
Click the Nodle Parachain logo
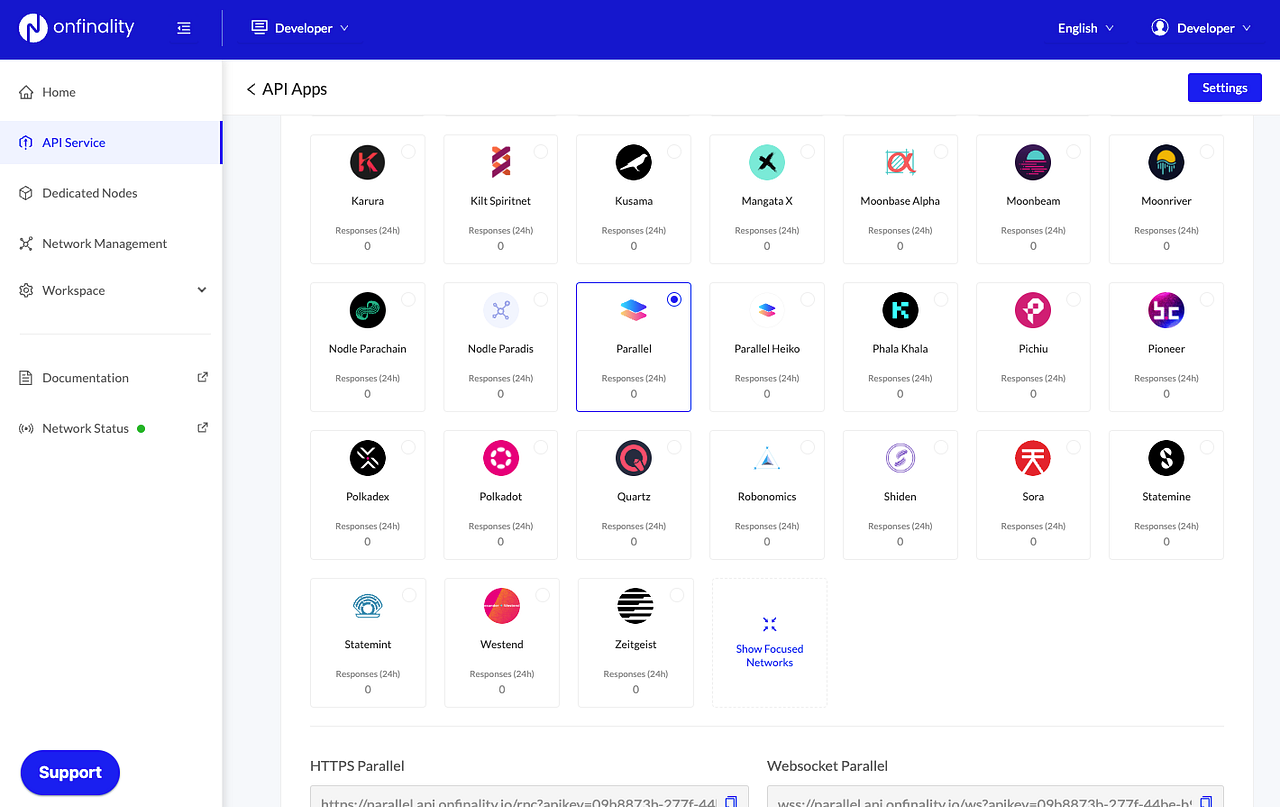point(368,310)
